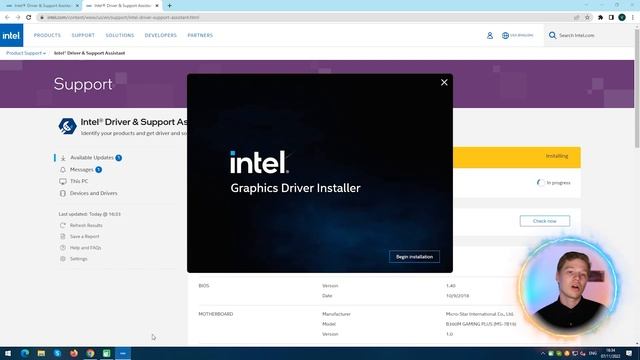Open the SOLUTIONS menu
Image resolution: width=640 pixels, height=360 pixels.
120,36
